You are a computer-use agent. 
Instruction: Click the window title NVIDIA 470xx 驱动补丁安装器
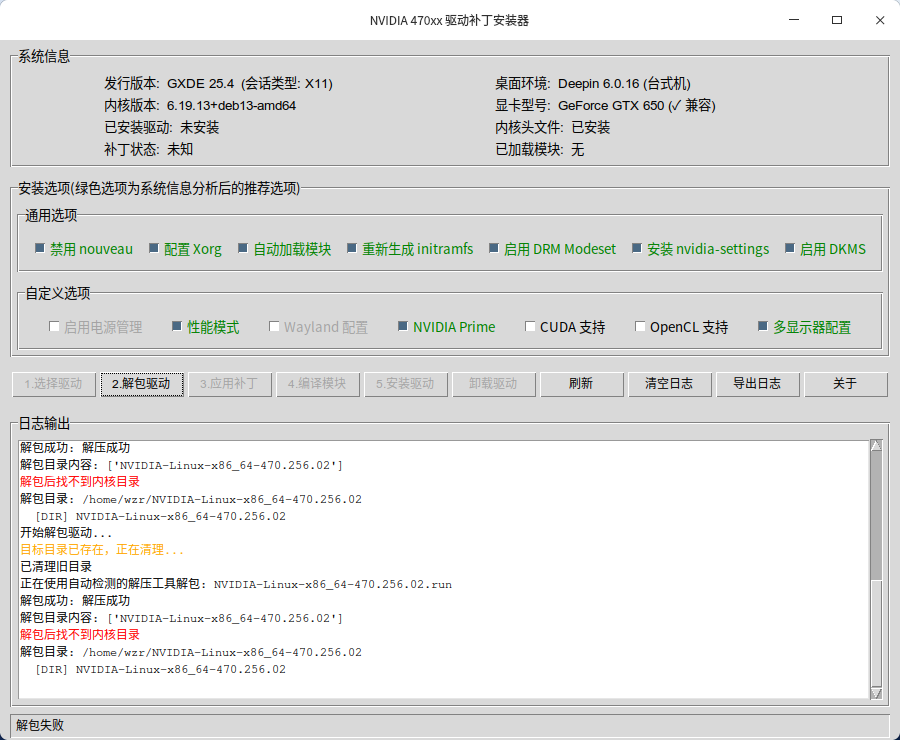449,21
